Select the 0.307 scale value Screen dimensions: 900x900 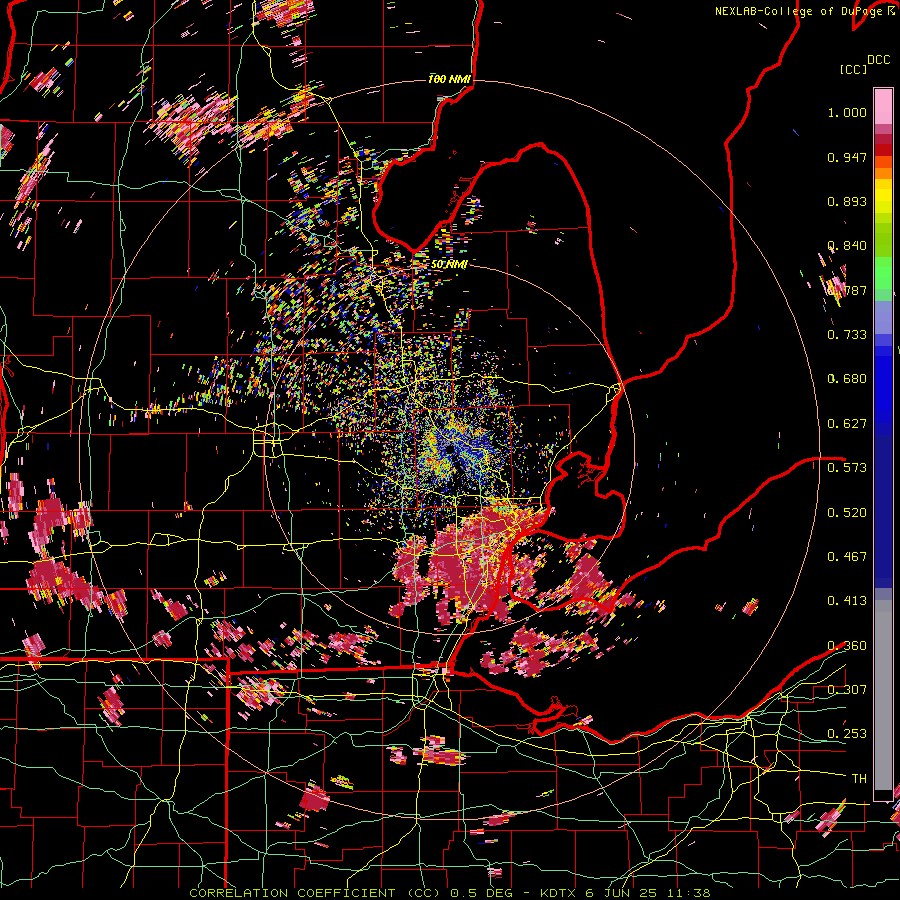click(x=847, y=690)
